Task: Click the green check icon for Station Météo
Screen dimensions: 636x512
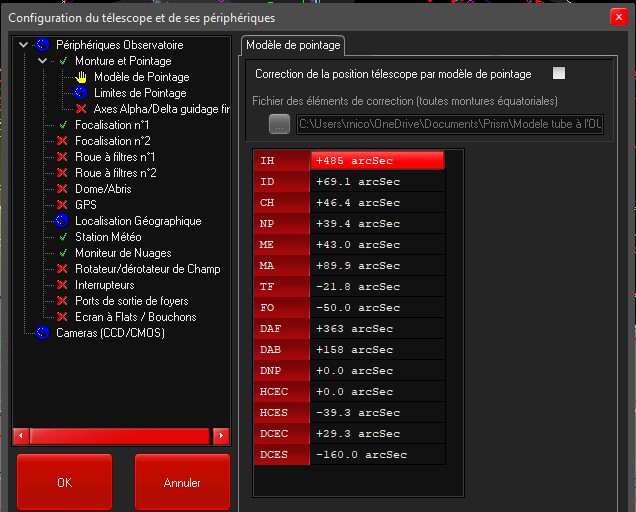Action: 62,237
